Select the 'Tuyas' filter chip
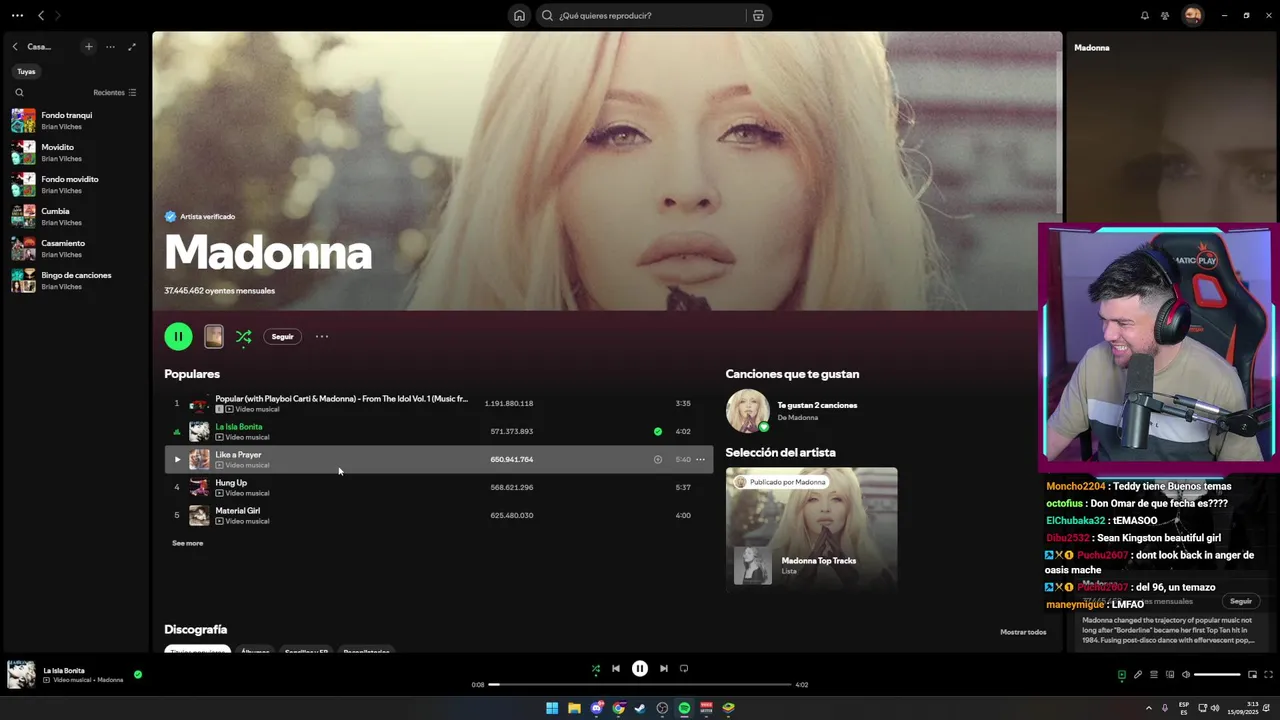The width and height of the screenshot is (1280, 720). [x=26, y=71]
